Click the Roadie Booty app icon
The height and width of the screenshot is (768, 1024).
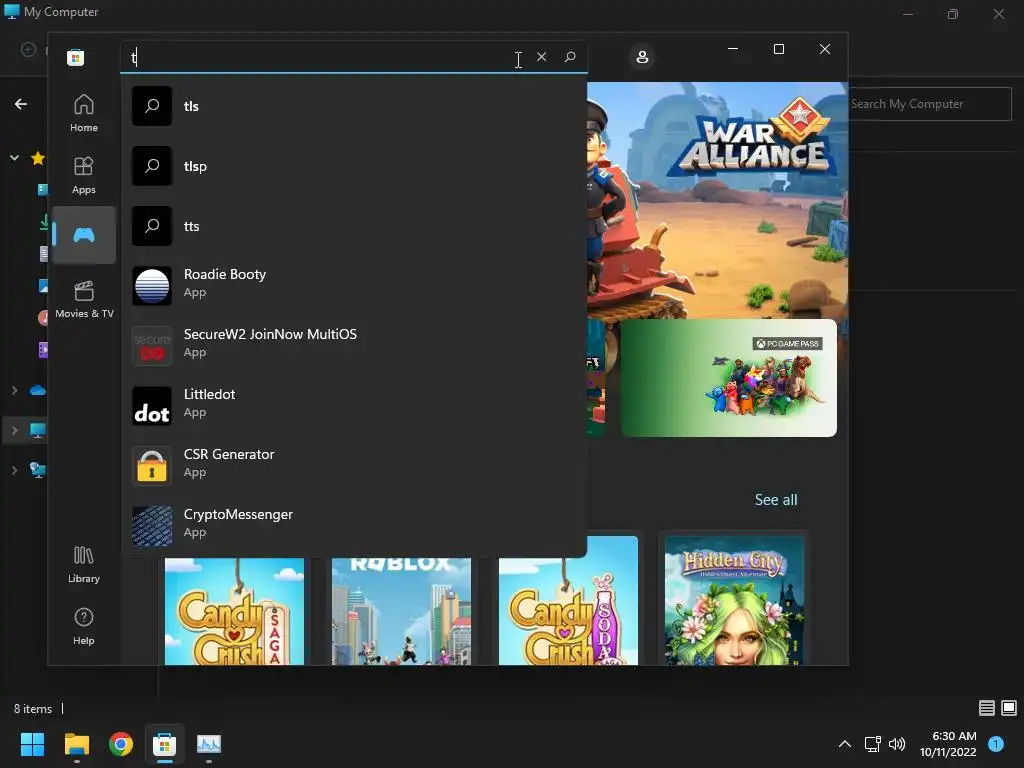coord(152,285)
